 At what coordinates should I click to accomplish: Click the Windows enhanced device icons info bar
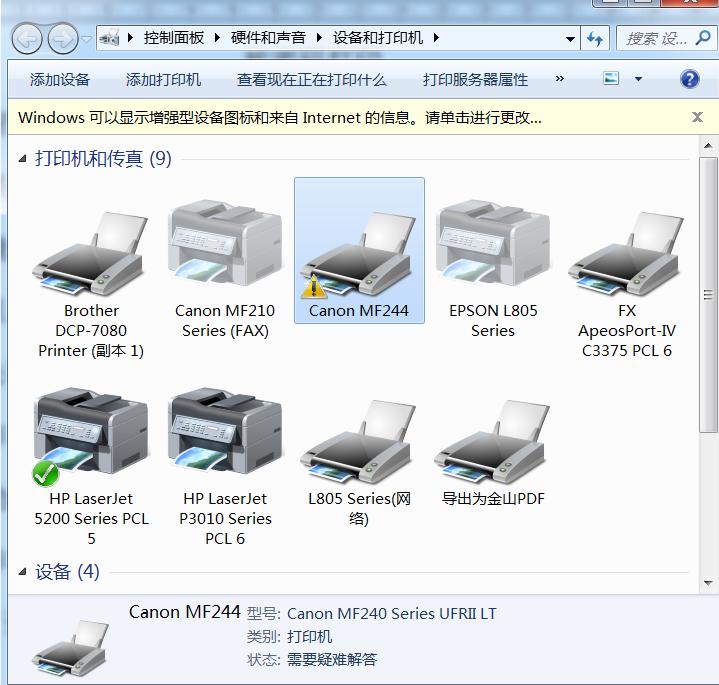[x=280, y=118]
